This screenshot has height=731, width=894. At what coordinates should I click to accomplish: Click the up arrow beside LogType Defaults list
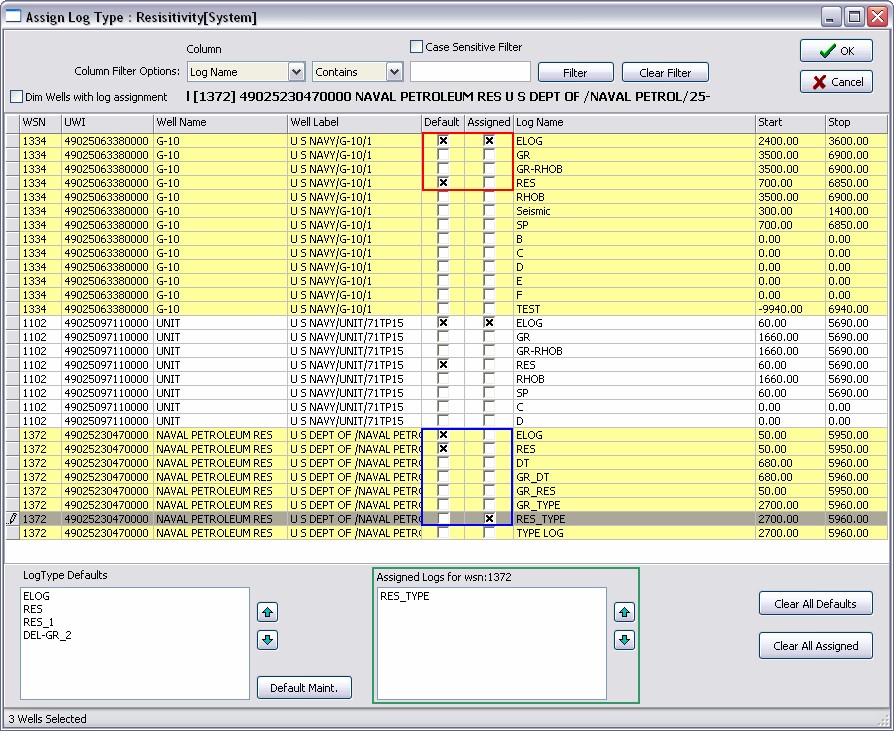[x=266, y=612]
